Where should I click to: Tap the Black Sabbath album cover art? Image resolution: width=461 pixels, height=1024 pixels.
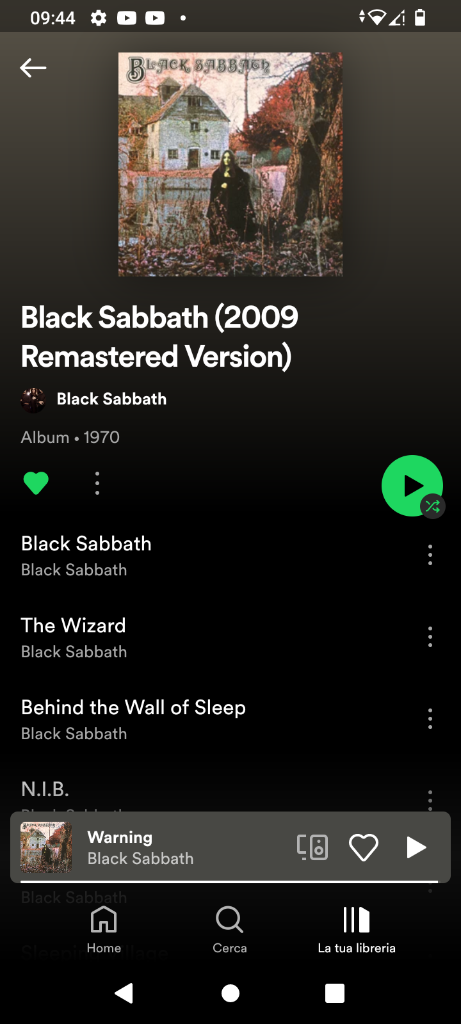pos(230,164)
